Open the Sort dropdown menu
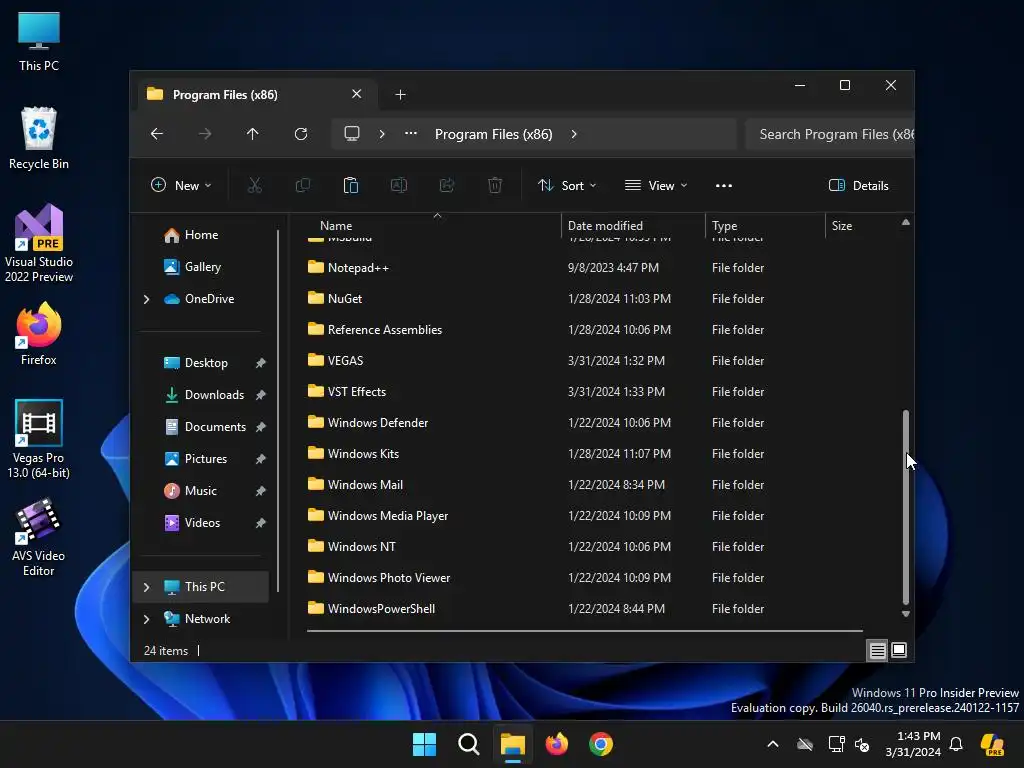The image size is (1024, 768). click(567, 185)
